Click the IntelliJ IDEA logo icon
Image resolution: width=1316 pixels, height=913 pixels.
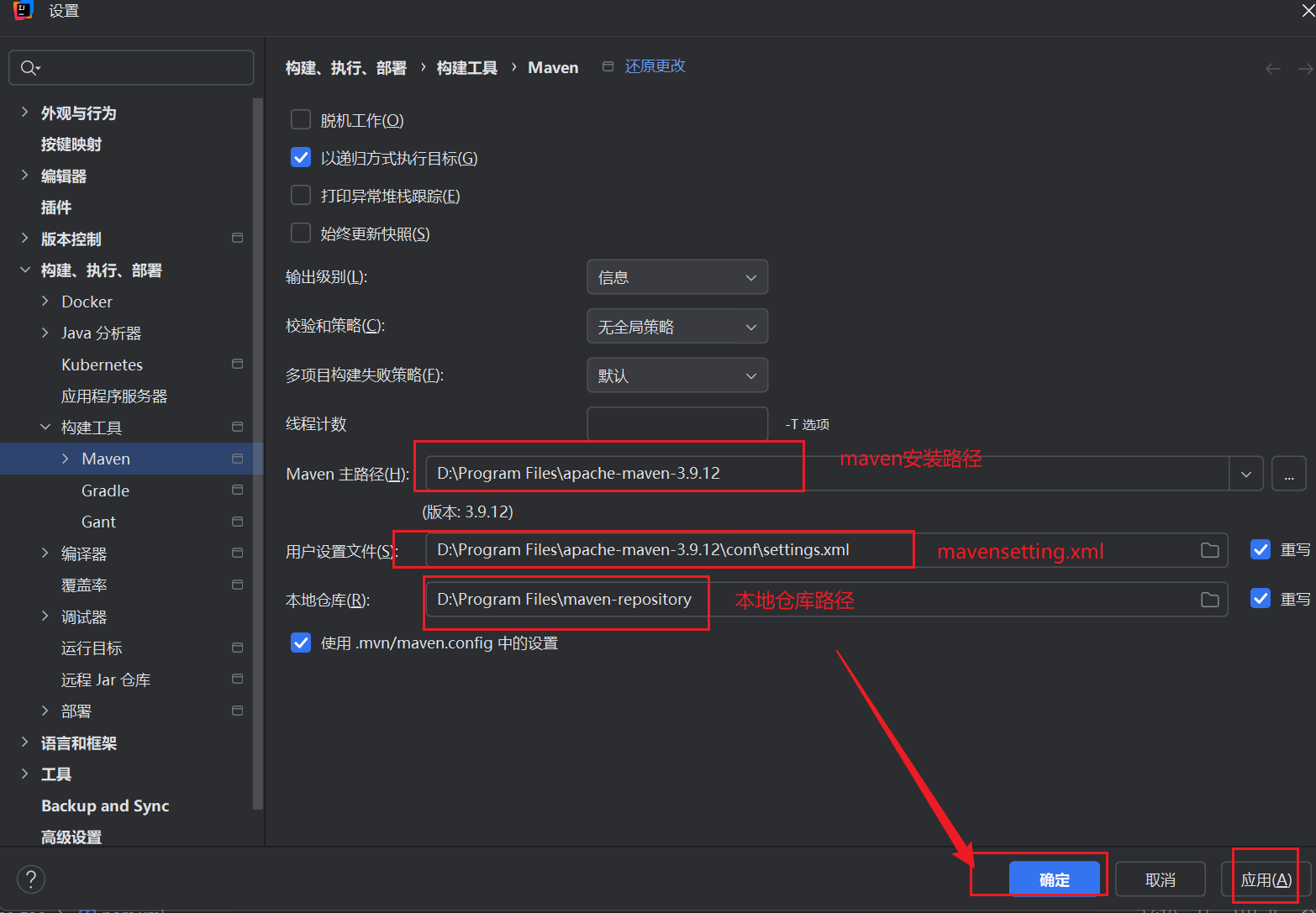coord(24,9)
